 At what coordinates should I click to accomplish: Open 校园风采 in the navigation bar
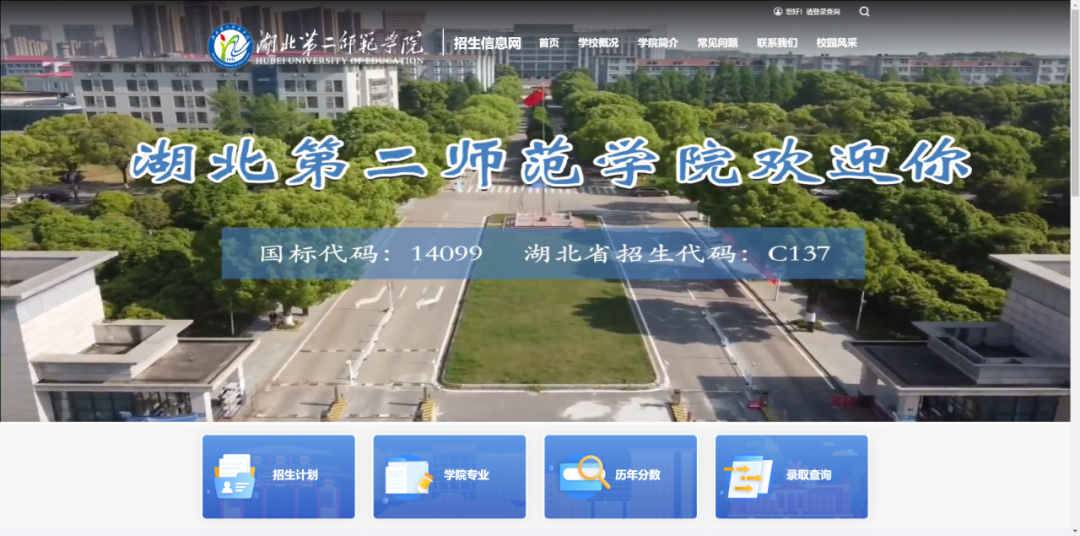[x=836, y=43]
